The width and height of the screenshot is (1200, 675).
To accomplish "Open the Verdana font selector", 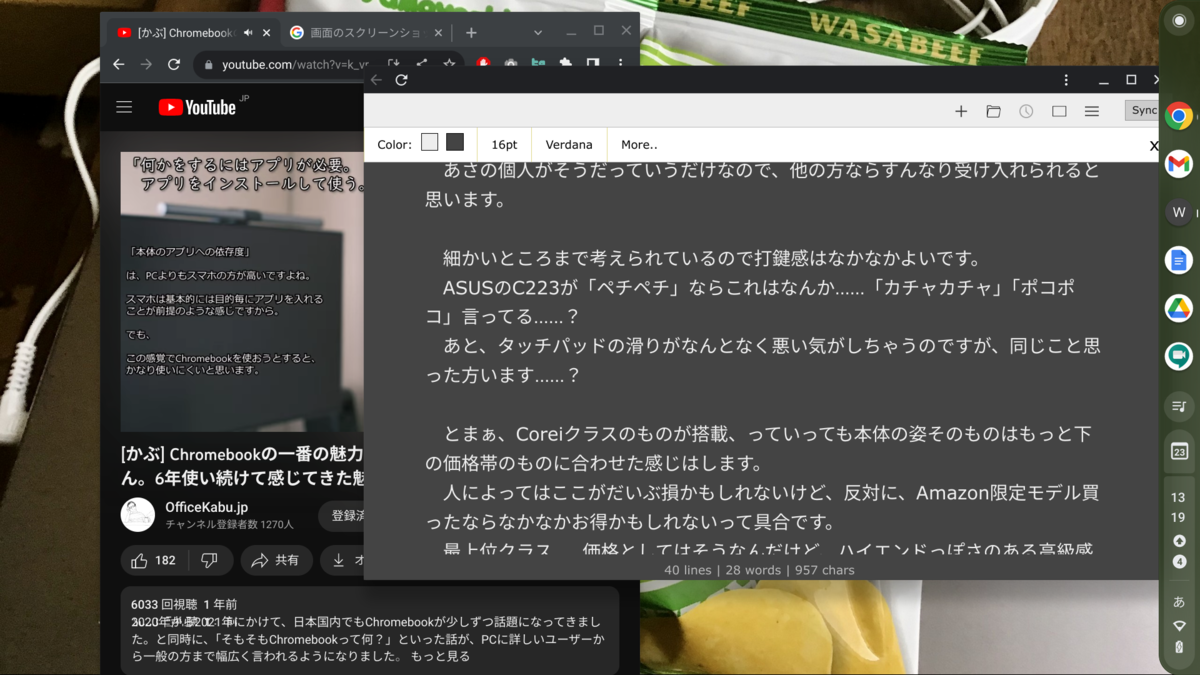I will pos(569,144).
